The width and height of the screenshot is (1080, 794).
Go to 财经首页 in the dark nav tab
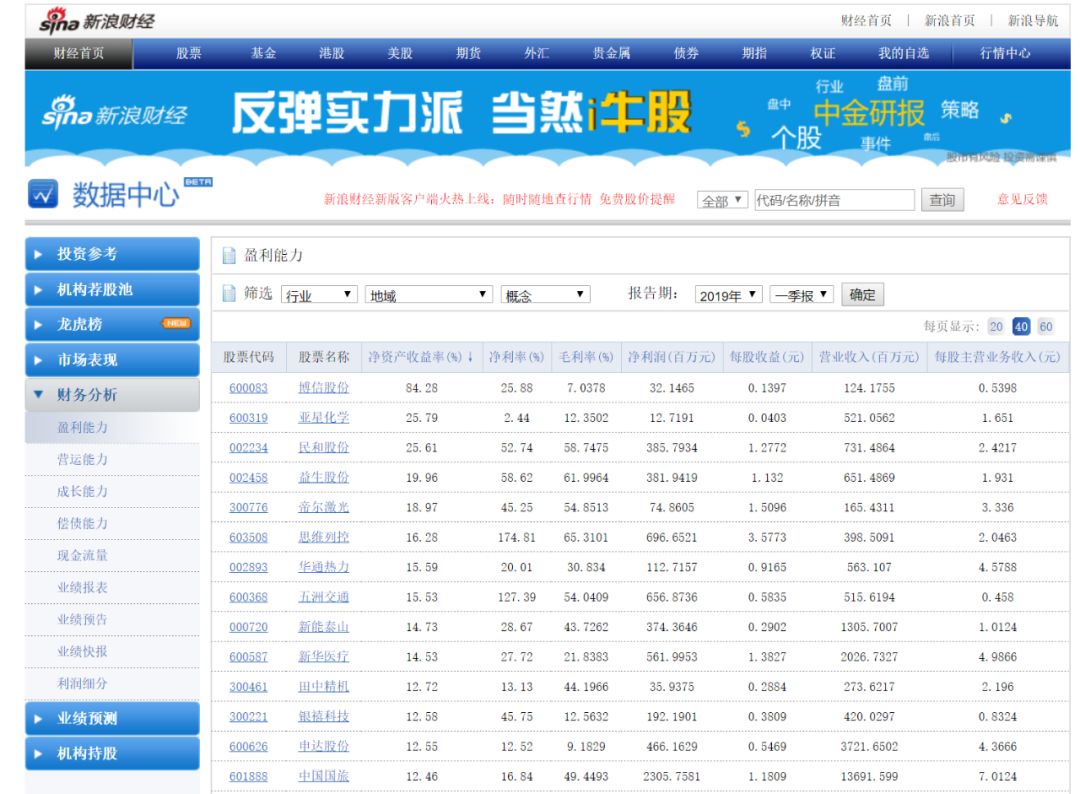click(x=79, y=53)
